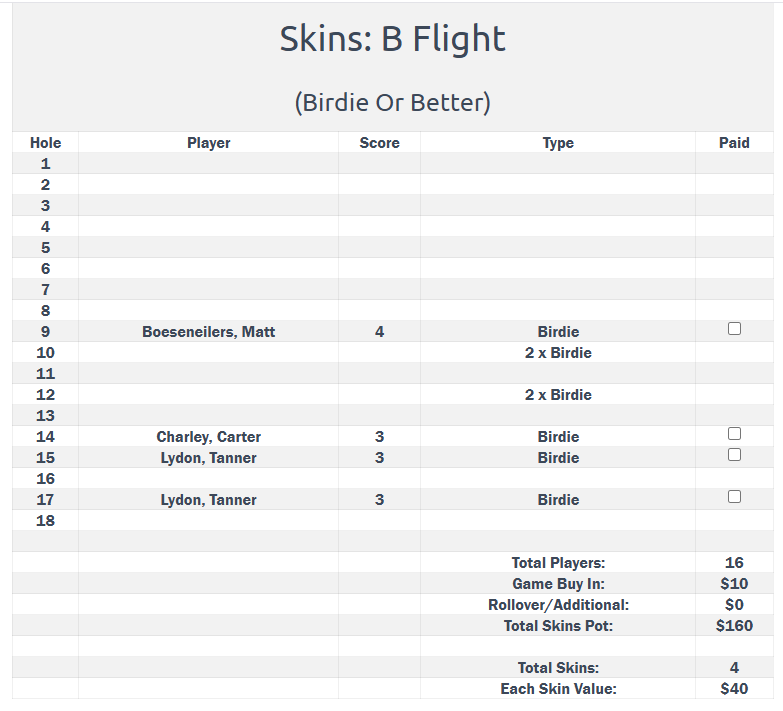783x711 pixels.
Task: Tick the Paid checkbox for Charley, Carter
Action: pyautogui.click(x=734, y=434)
